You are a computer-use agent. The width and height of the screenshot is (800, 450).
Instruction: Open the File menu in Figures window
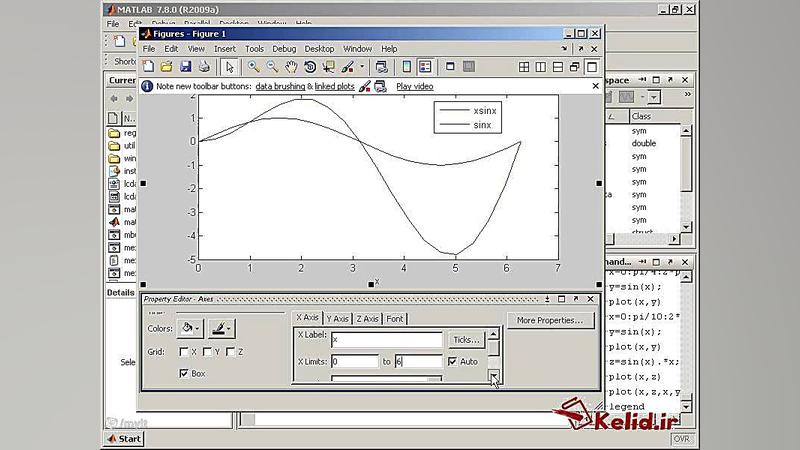[x=148, y=49]
